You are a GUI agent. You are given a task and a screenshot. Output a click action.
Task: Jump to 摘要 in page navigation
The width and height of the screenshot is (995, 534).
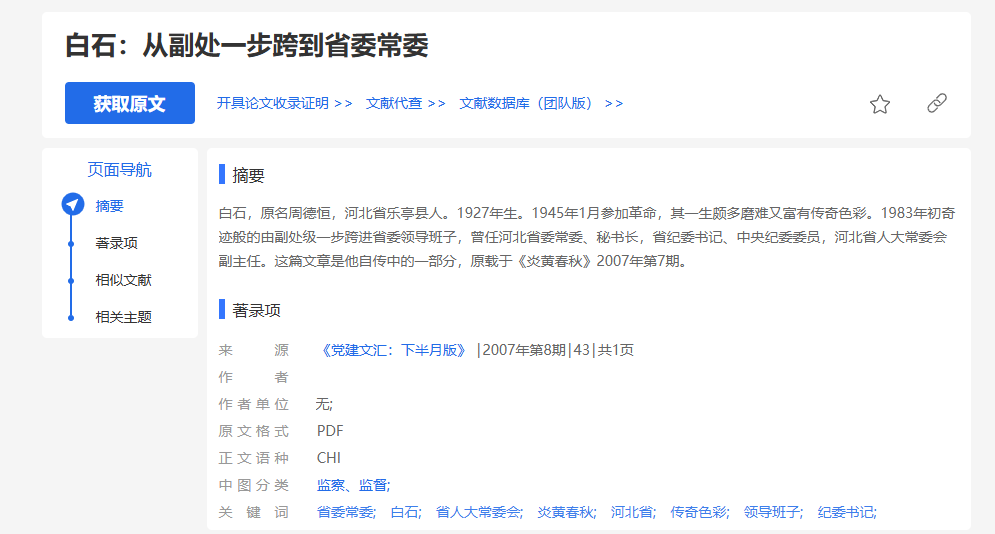tap(110, 206)
